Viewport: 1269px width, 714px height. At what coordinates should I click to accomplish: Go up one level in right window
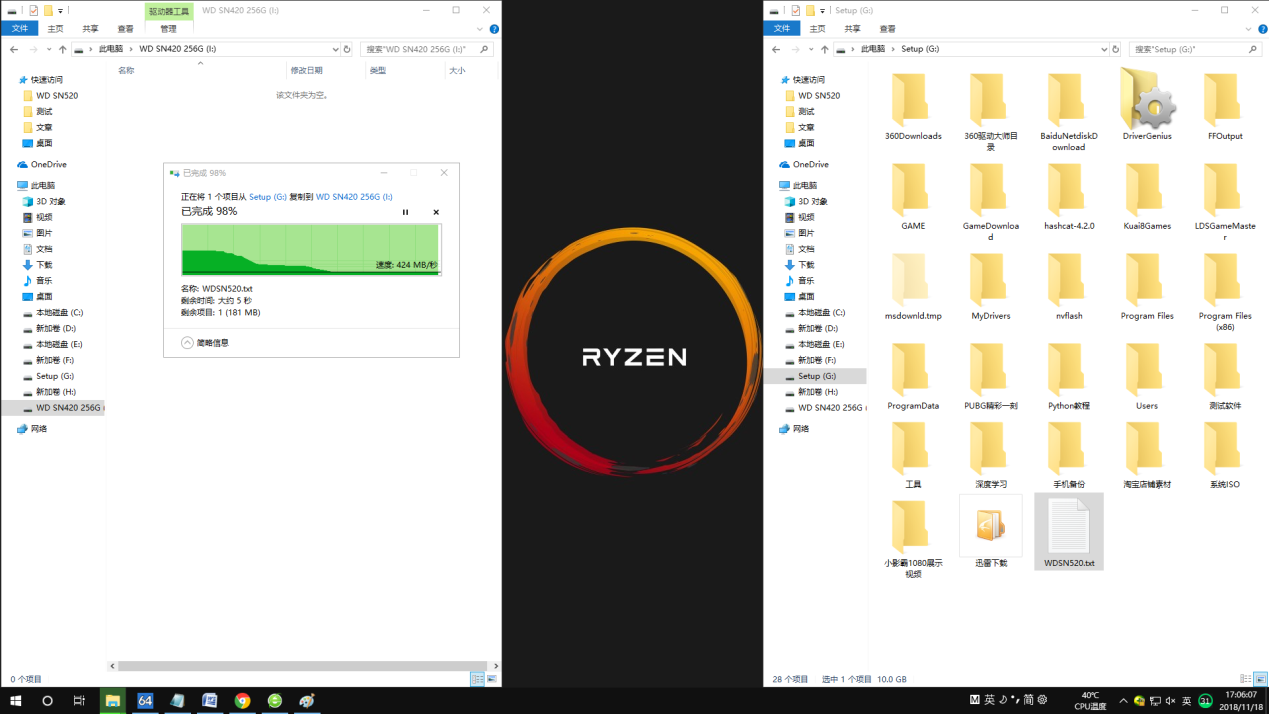(824, 49)
